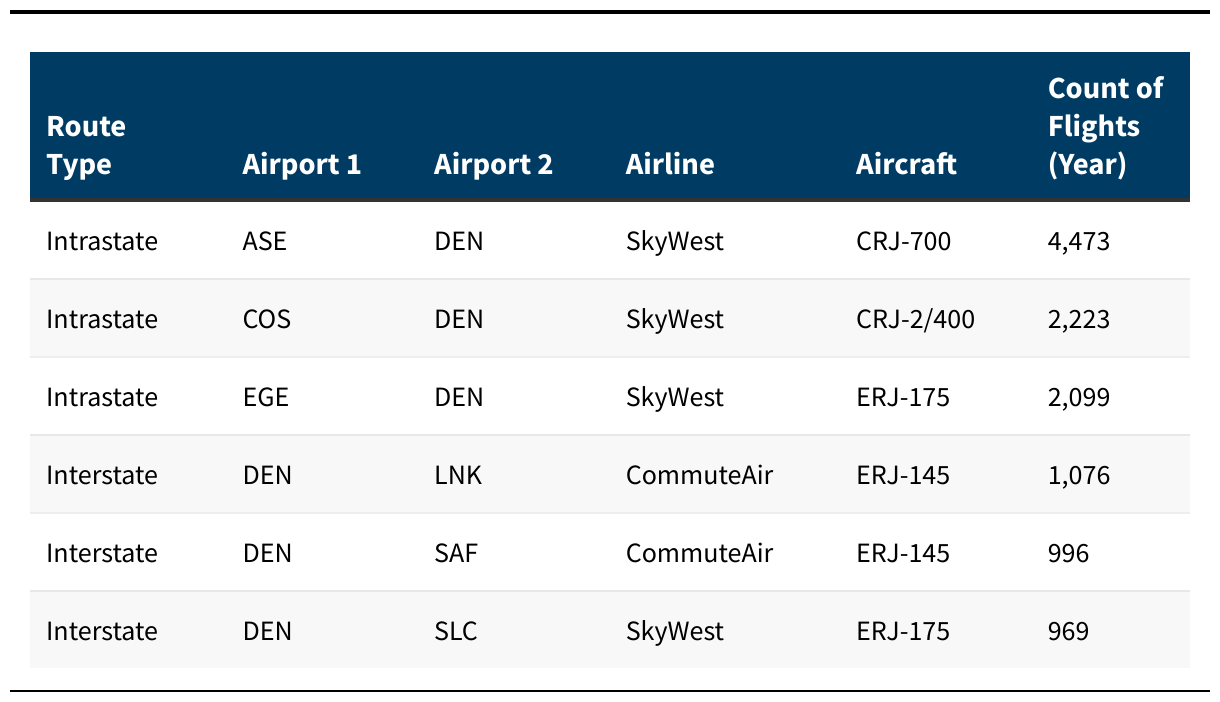Click the CRJ-700 aircraft cell
The image size is (1220, 702).
(x=904, y=241)
